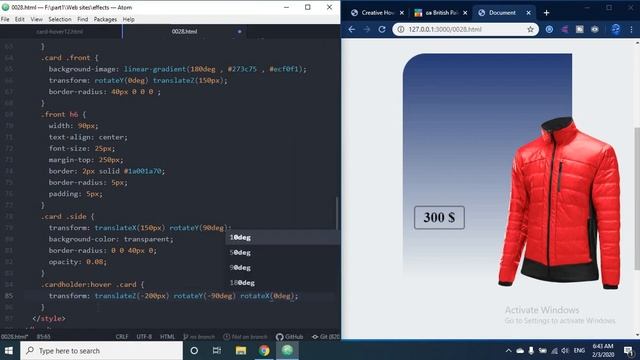Open the Windows Start menu
The width and height of the screenshot is (640, 360).
click(x=9, y=351)
